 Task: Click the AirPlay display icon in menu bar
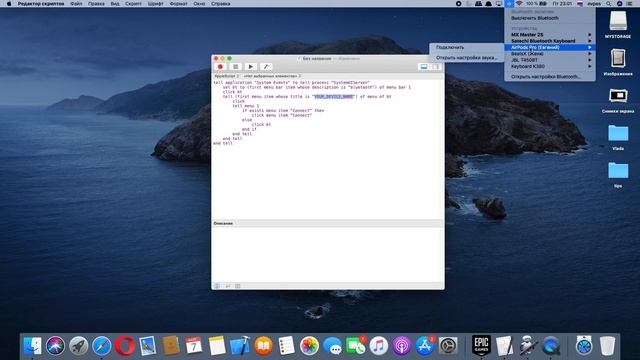click(499, 4)
